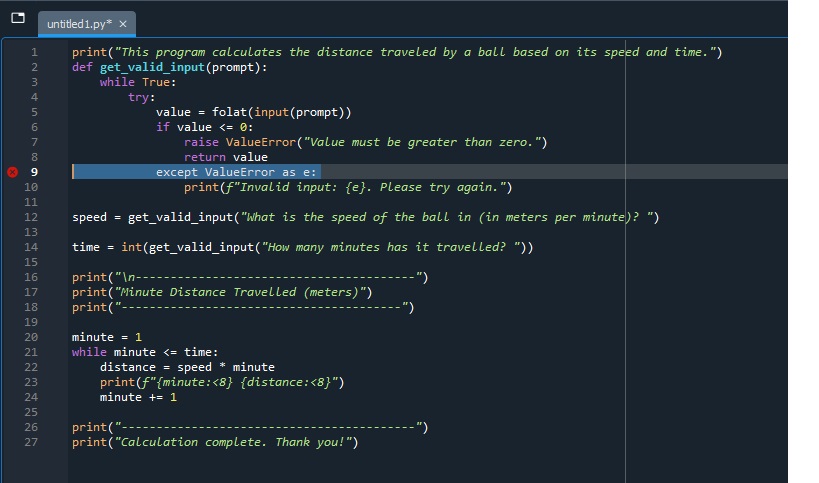The image size is (819, 483).
Task: Click line number 12 in the gutter
Action: [x=31, y=217]
